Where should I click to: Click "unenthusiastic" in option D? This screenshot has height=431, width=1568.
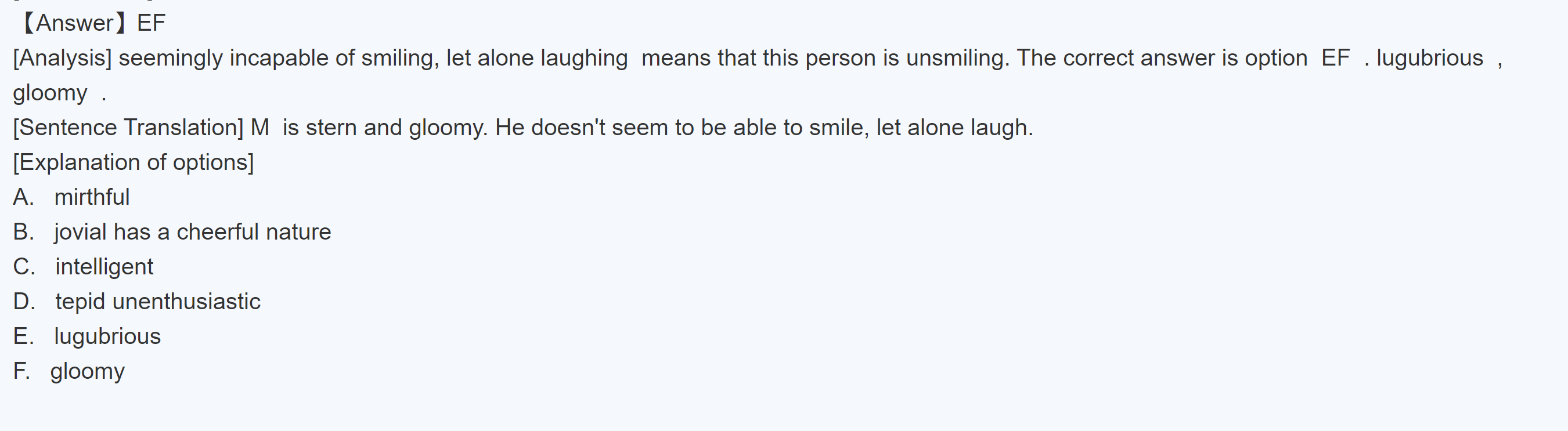click(x=186, y=302)
